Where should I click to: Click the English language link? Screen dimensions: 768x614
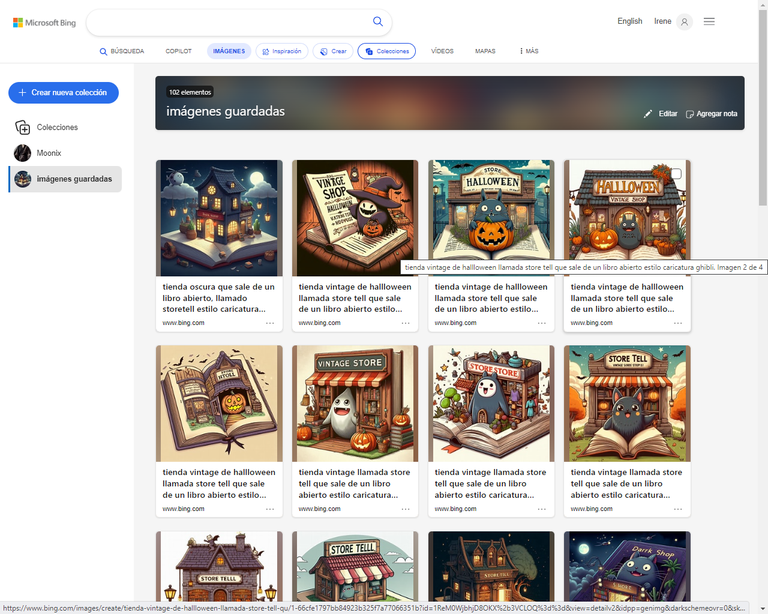629,21
